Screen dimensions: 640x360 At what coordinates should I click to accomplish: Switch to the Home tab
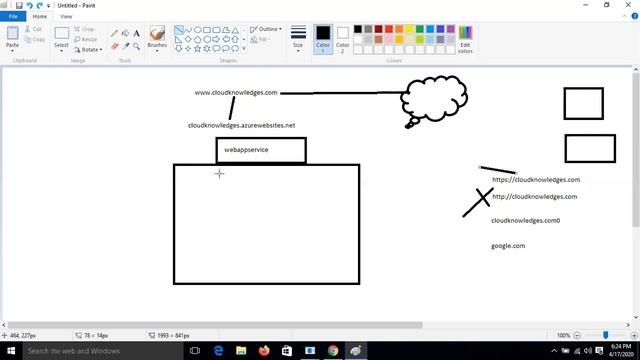[40, 16]
